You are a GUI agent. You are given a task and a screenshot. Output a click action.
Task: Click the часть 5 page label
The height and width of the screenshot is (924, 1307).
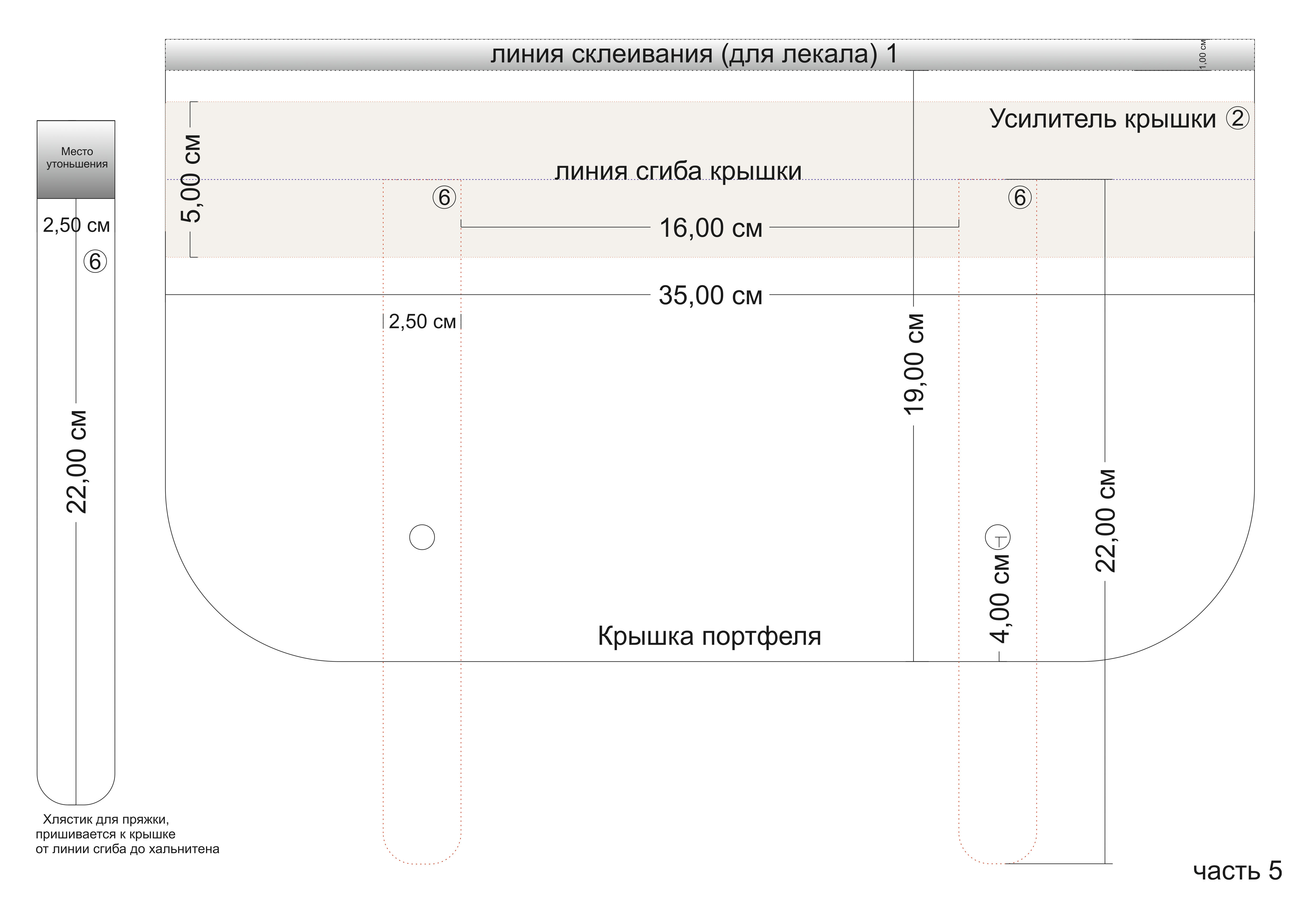1237,871
